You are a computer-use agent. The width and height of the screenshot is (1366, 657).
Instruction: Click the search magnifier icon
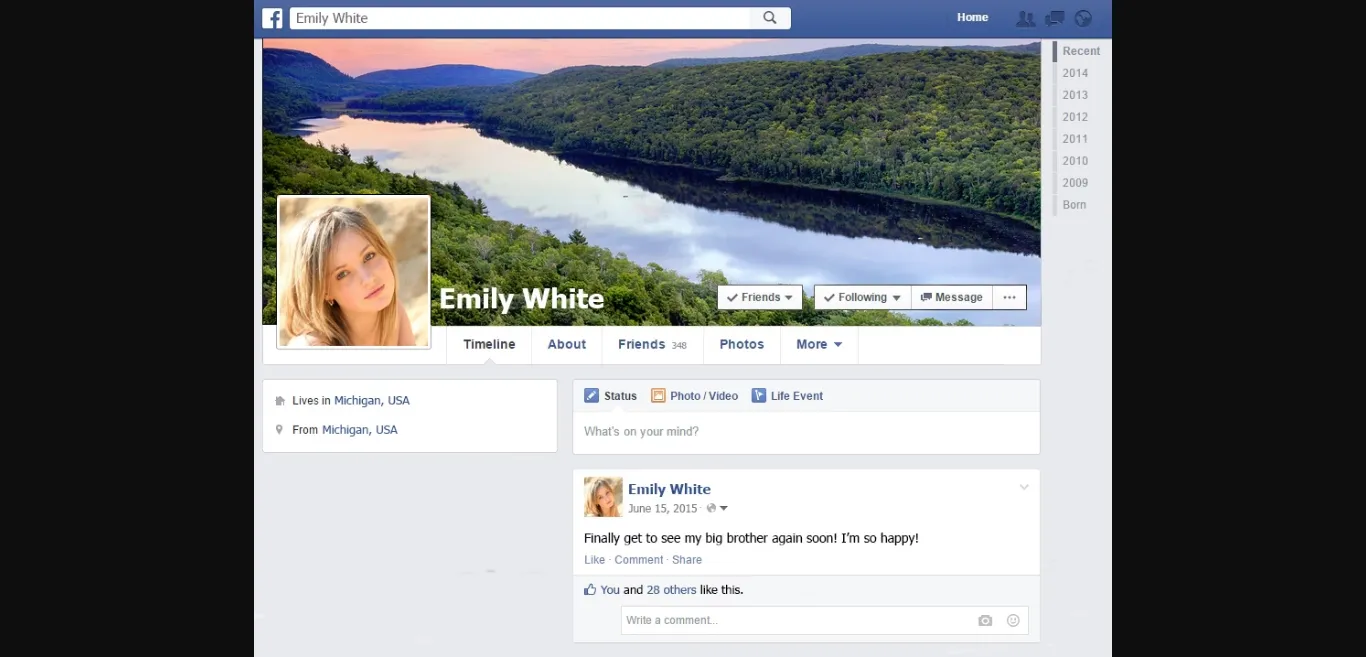[x=769, y=18]
